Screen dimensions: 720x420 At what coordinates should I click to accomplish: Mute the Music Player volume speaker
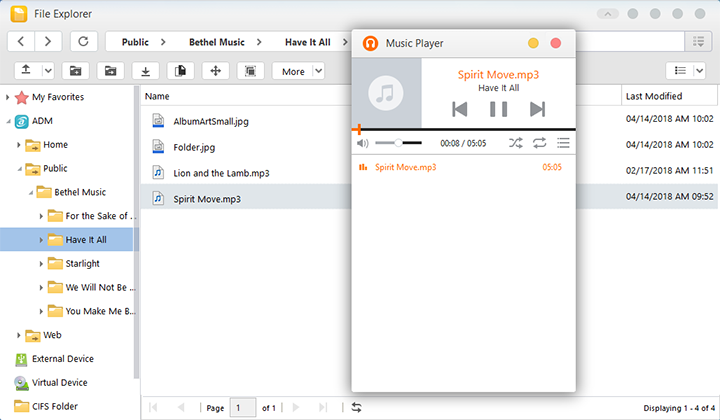[362, 143]
